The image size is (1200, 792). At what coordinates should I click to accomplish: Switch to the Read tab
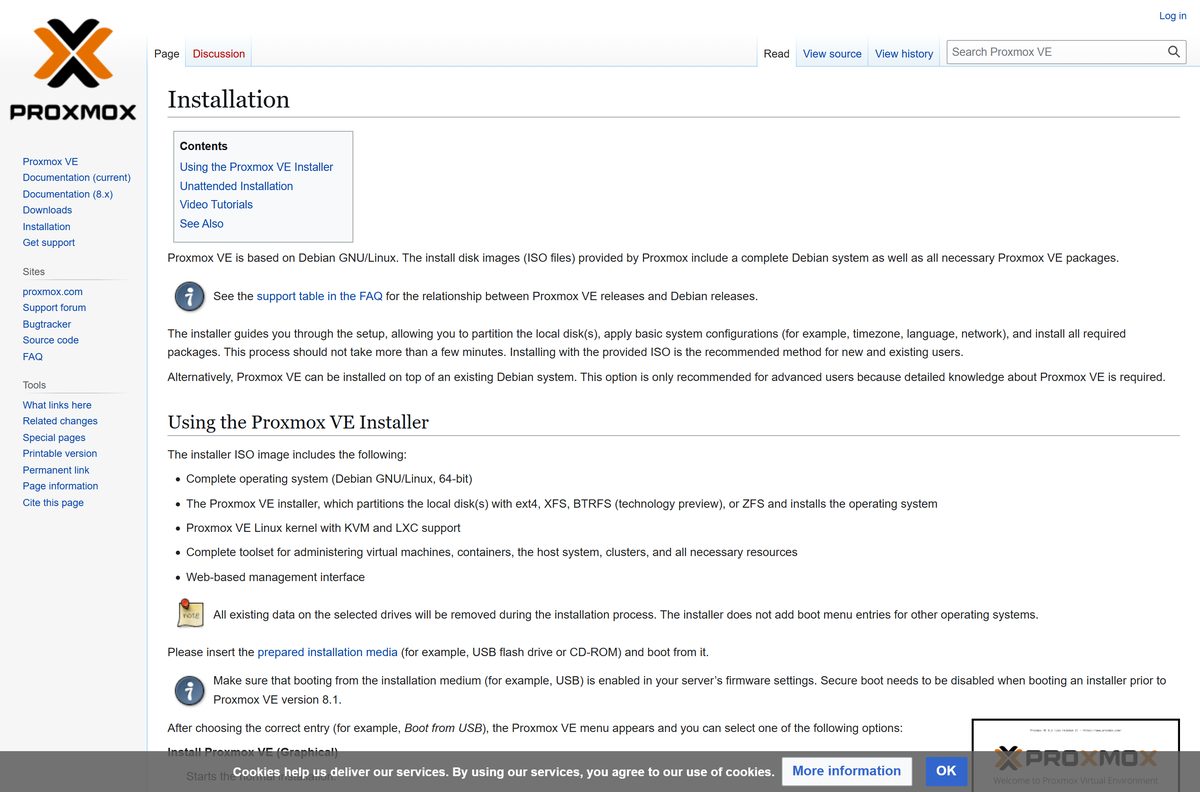(777, 54)
